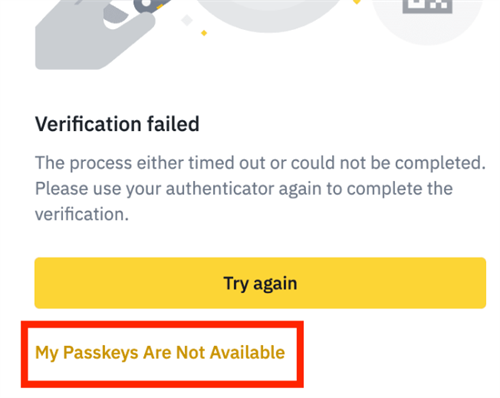Screen dimensions: 500x398
Task: Click the word again on the yellow button
Action: [x=275, y=284]
